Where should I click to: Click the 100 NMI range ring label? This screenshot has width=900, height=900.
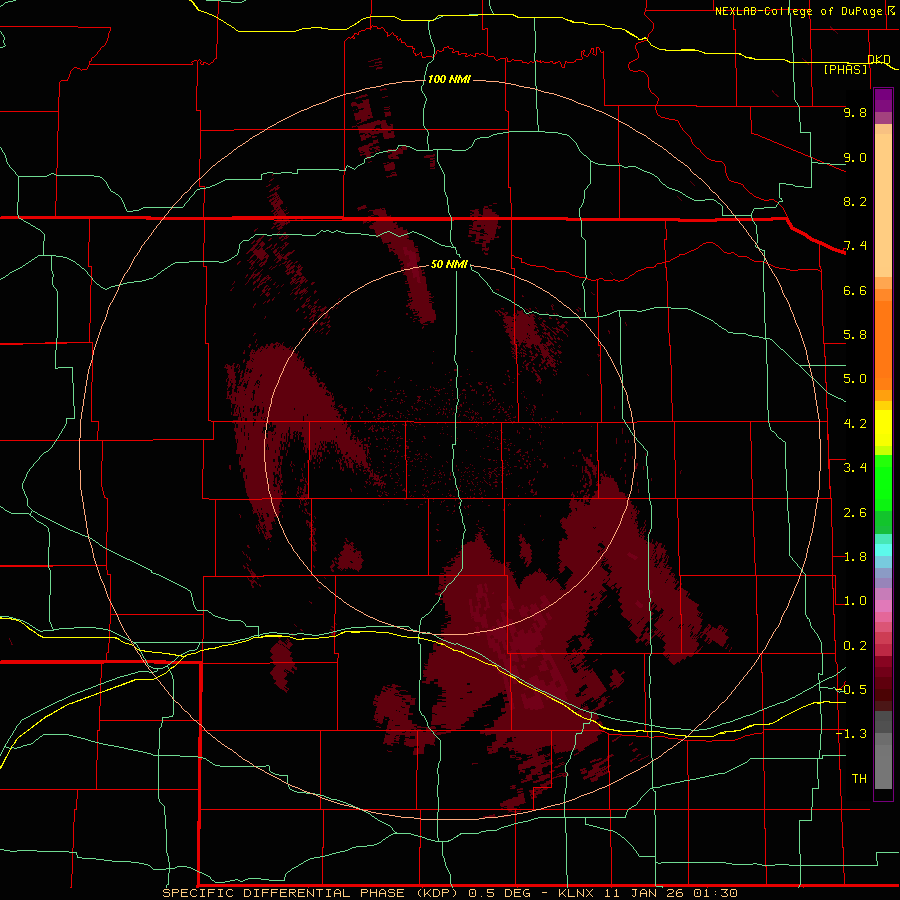click(449, 79)
